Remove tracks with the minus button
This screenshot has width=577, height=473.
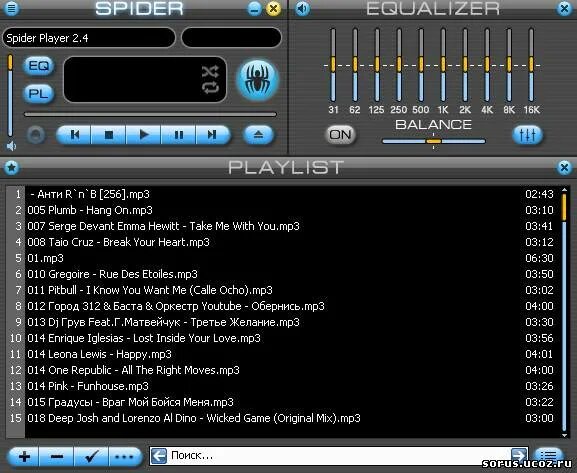56,457
